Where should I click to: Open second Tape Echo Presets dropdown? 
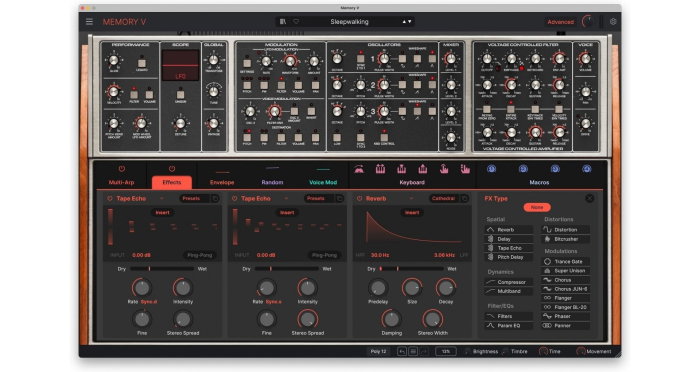tap(319, 198)
